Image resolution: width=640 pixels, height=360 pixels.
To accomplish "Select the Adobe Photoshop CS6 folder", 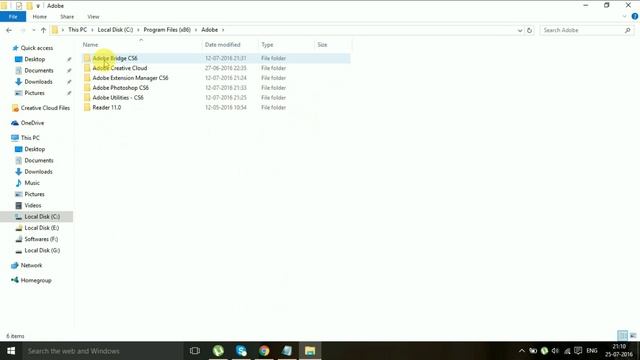I will point(120,88).
